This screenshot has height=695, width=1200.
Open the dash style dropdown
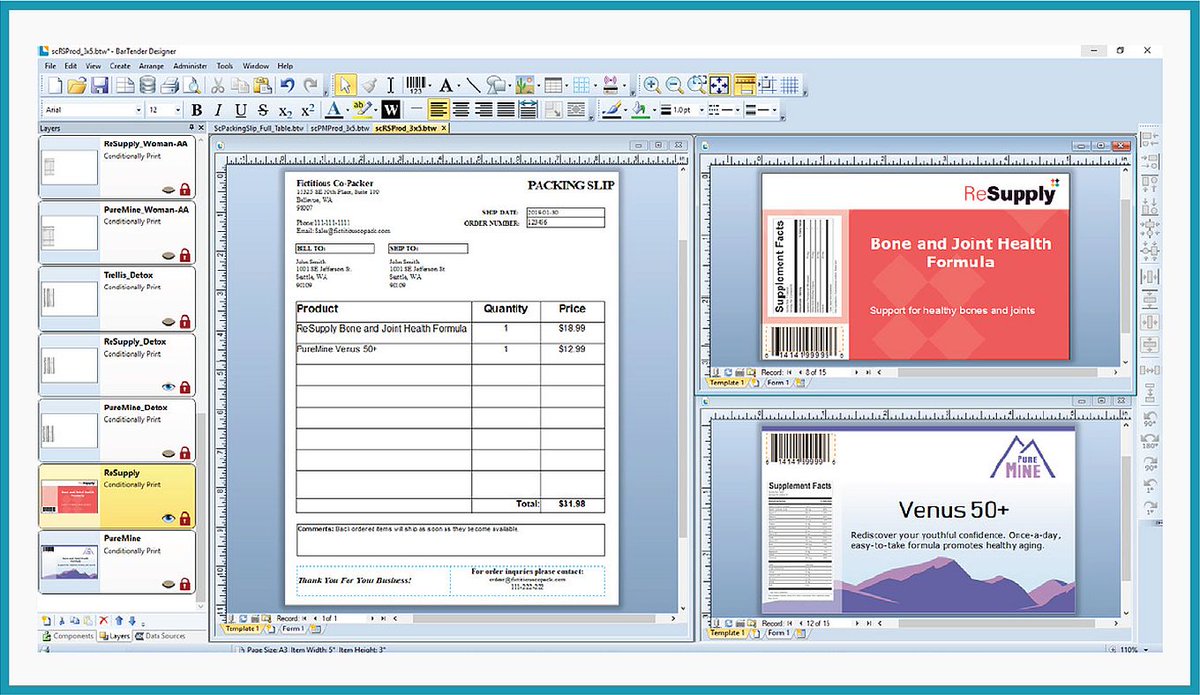coord(737,110)
